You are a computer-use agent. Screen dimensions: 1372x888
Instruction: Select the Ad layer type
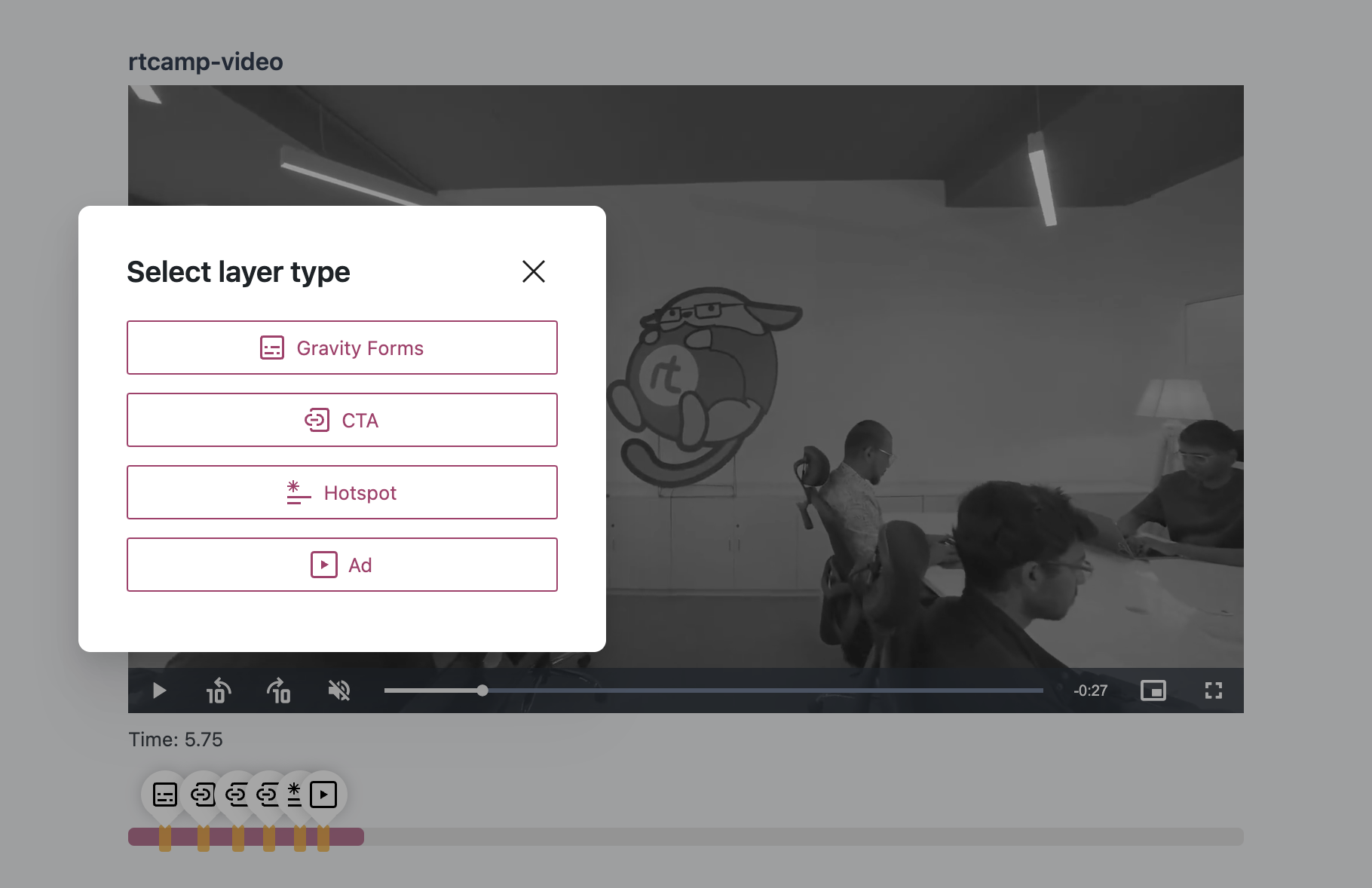(x=342, y=565)
